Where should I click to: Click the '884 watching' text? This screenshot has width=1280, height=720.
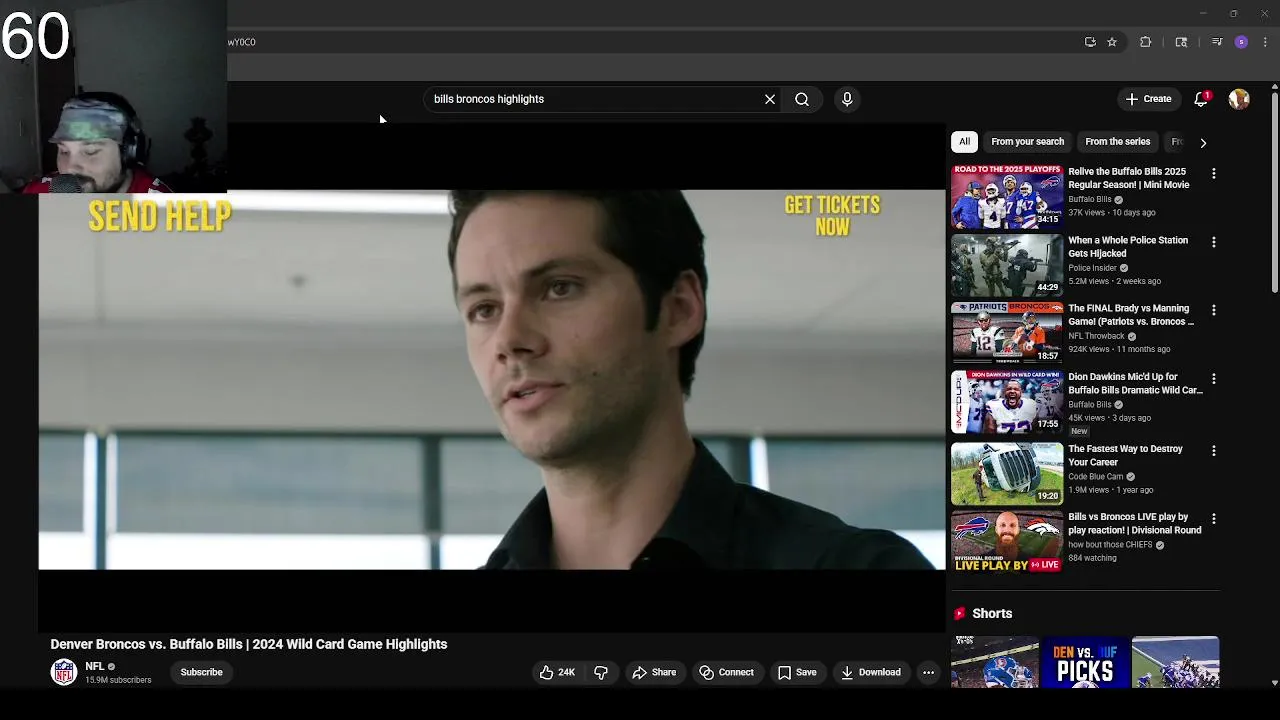tap(1092, 558)
